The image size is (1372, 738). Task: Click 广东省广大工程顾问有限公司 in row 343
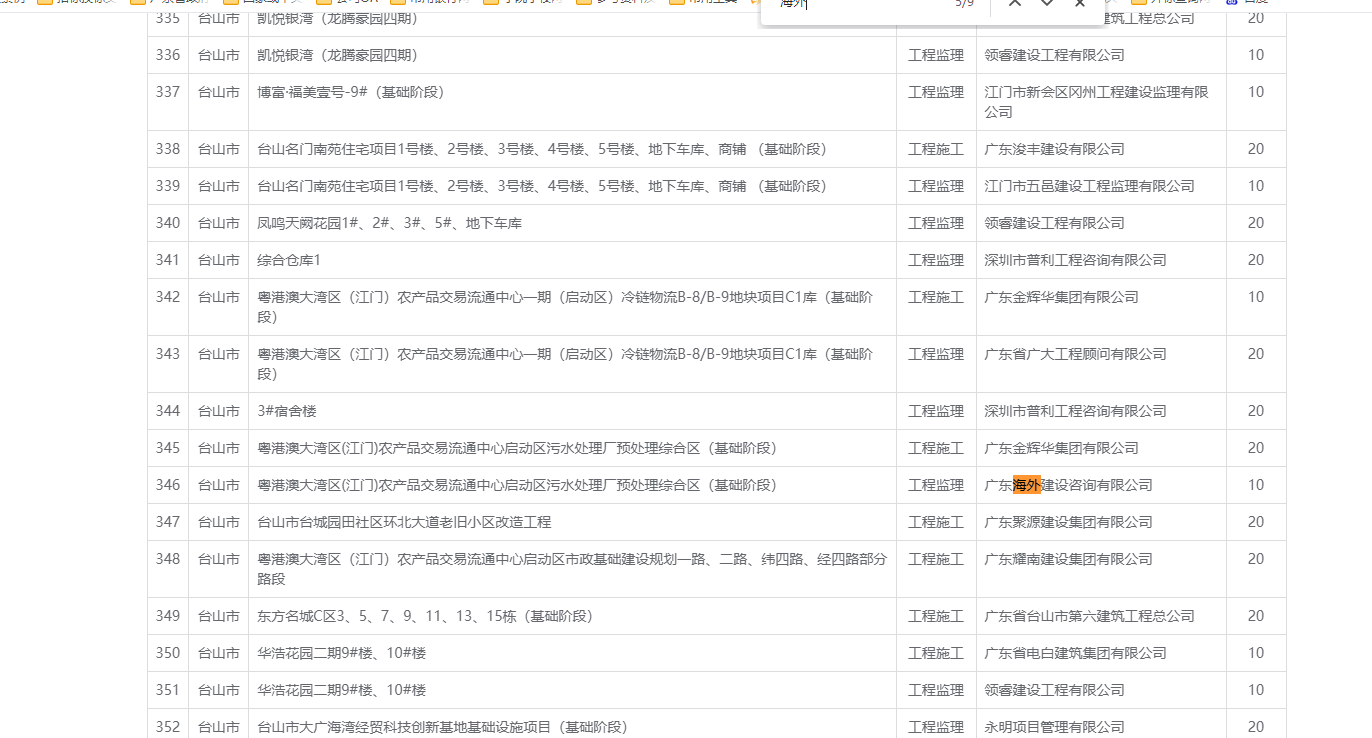click(x=1075, y=354)
